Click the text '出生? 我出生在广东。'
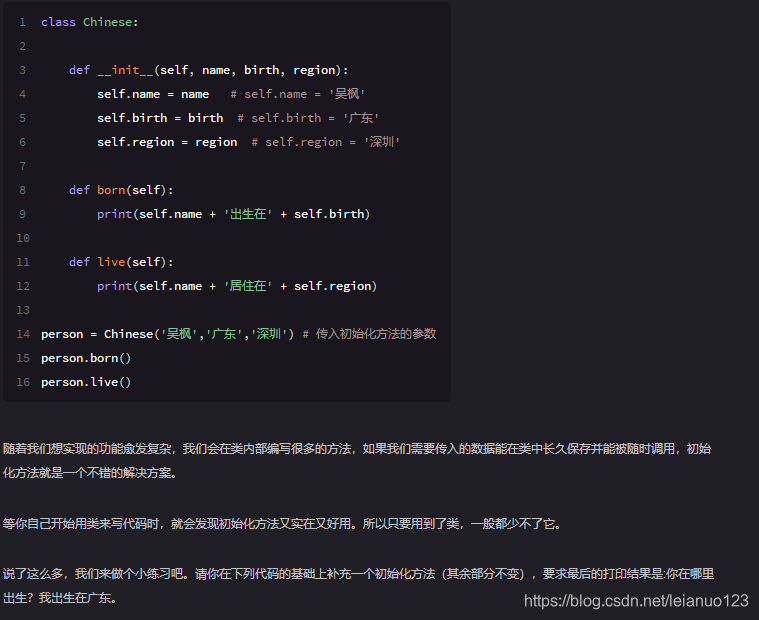This screenshot has width=759, height=620. pos(60,598)
